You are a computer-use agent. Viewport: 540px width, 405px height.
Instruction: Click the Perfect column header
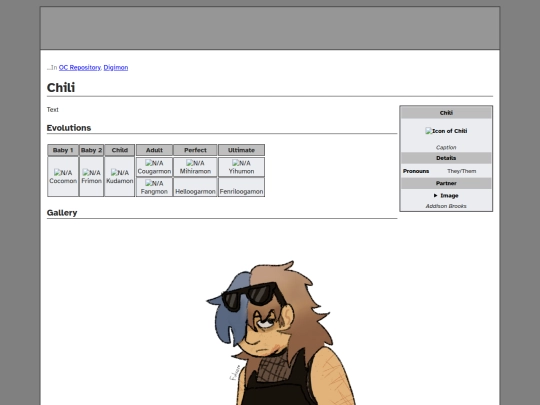[195, 150]
